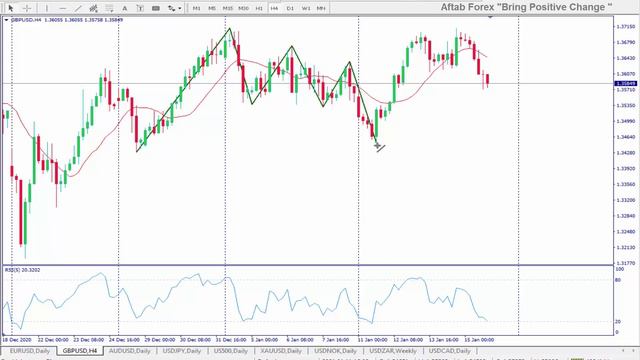
Task: Click the 1.34280 price scale value
Action: click(625, 153)
